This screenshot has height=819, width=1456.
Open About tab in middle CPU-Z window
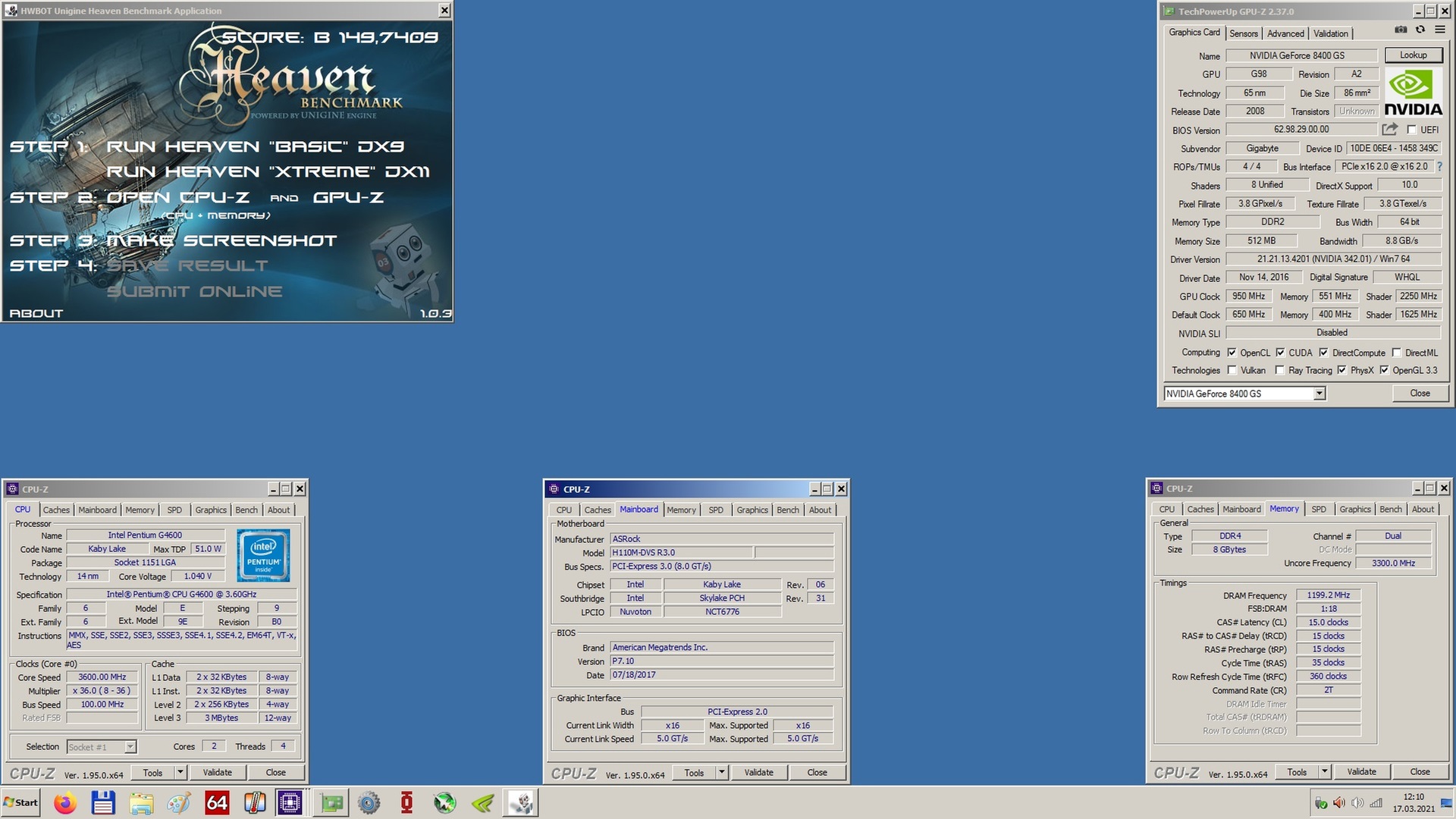click(x=820, y=510)
